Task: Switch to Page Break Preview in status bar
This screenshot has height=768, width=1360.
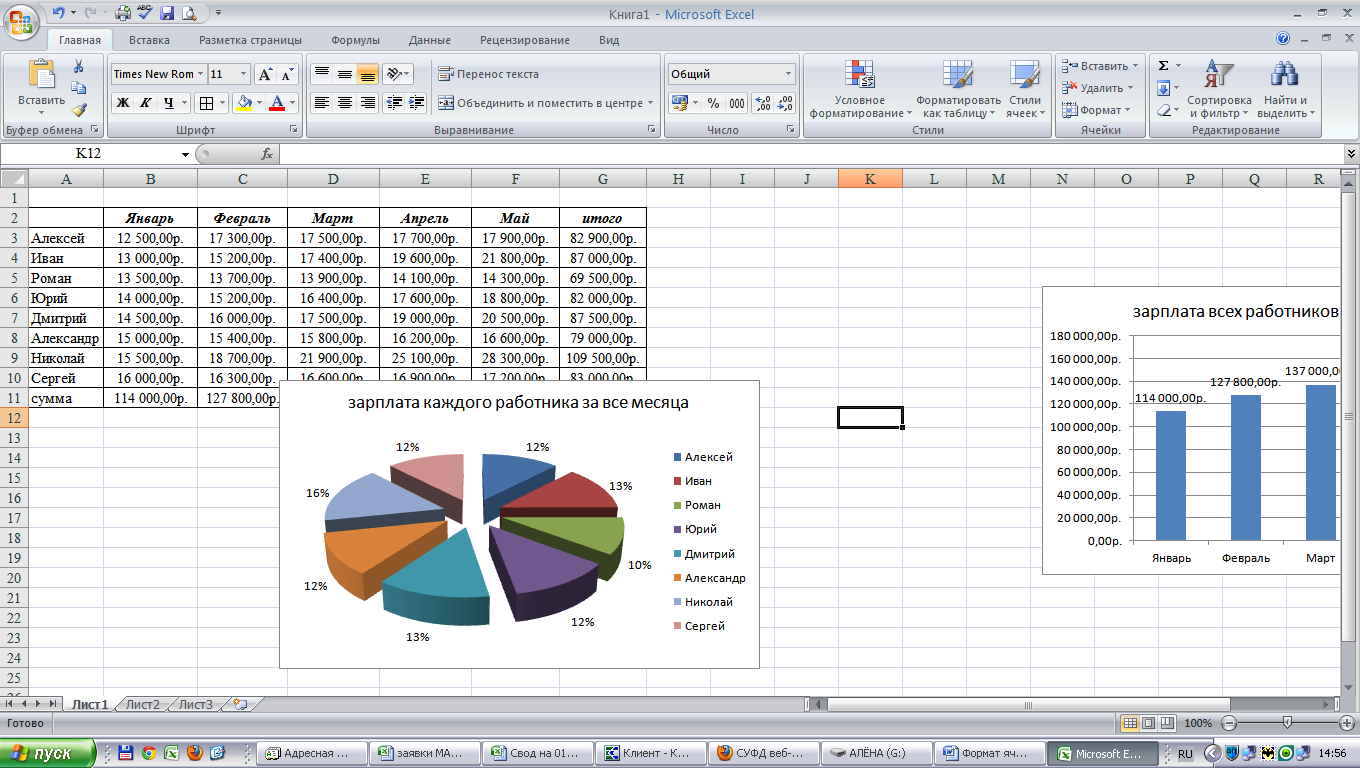Action: tap(1166, 723)
